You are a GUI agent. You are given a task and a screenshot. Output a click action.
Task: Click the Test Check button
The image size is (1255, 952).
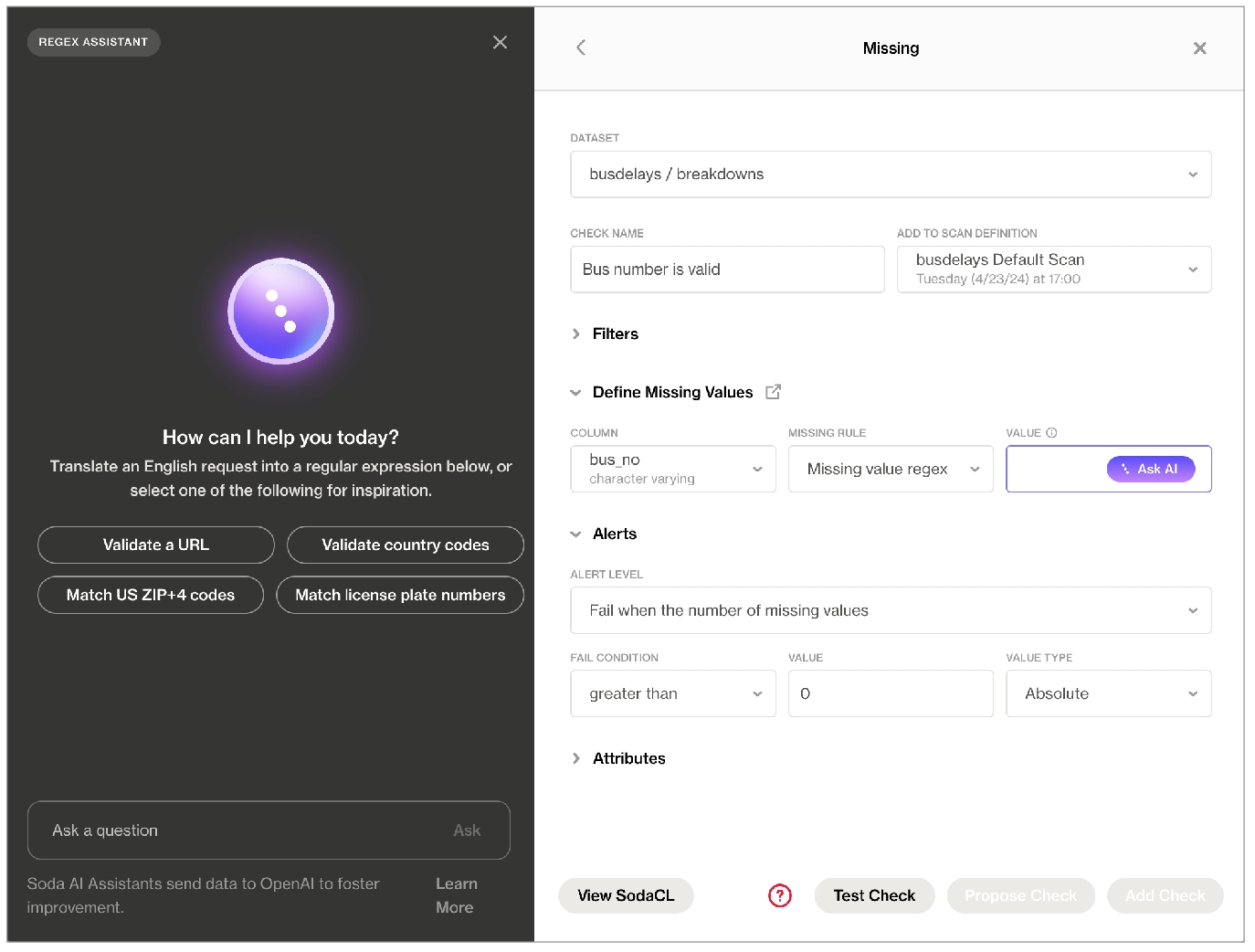pyautogui.click(x=873, y=895)
